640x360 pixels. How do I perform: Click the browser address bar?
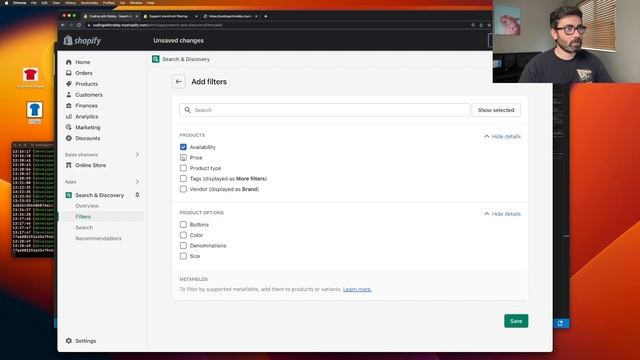(278, 25)
